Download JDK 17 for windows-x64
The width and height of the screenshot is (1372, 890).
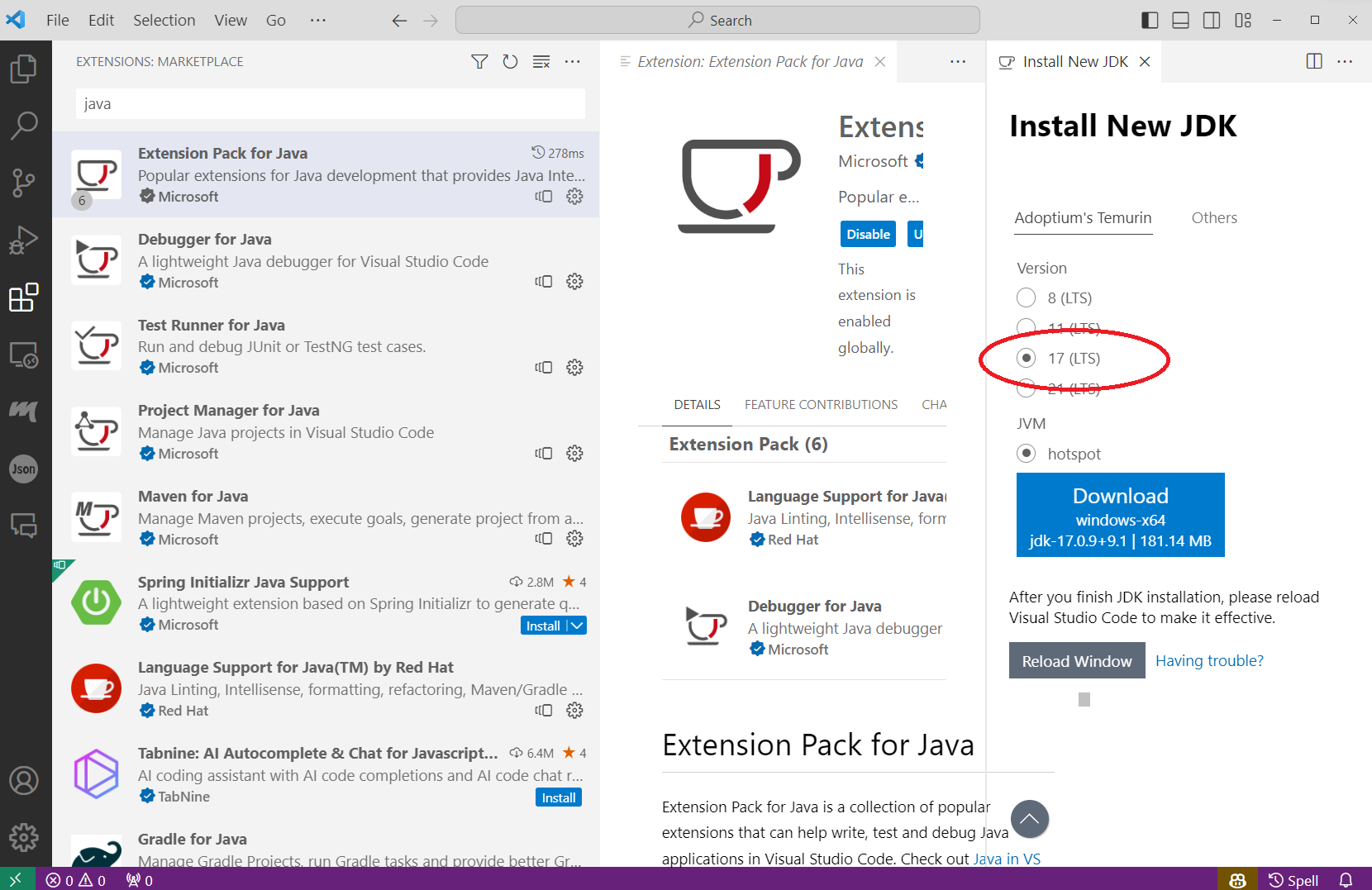click(x=1120, y=515)
